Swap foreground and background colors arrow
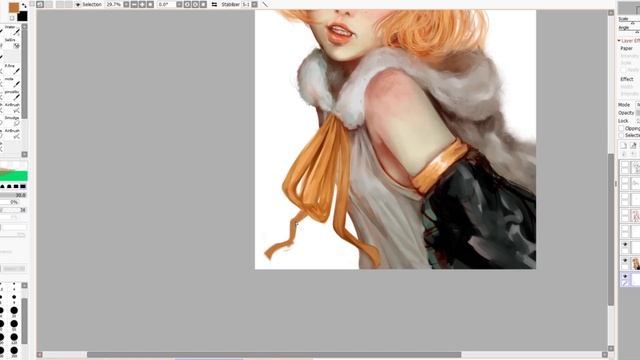This screenshot has width=640, height=360. pyautogui.click(x=24, y=5)
